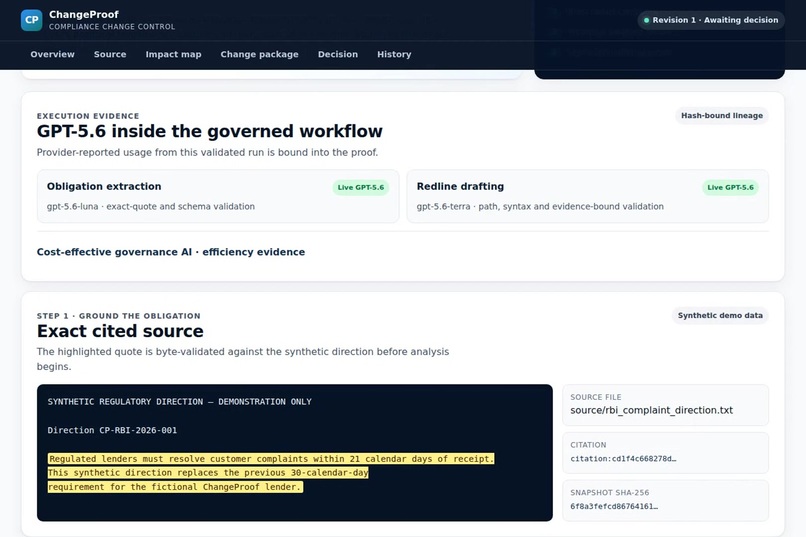Click the highlighted 'requirement for the fictional ChangeProof lender' line
Viewport: 806px width, 537px height.
(175, 487)
